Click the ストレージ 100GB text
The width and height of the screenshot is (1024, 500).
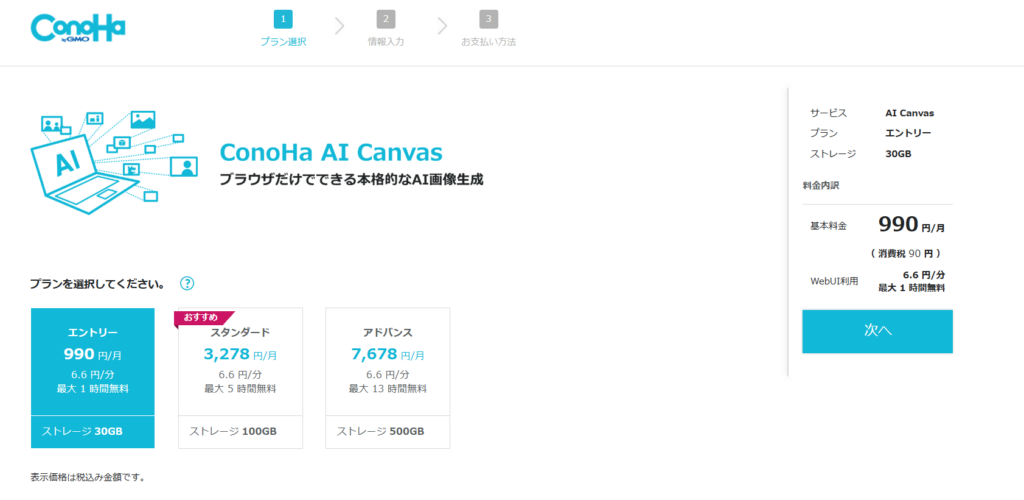click(x=232, y=431)
